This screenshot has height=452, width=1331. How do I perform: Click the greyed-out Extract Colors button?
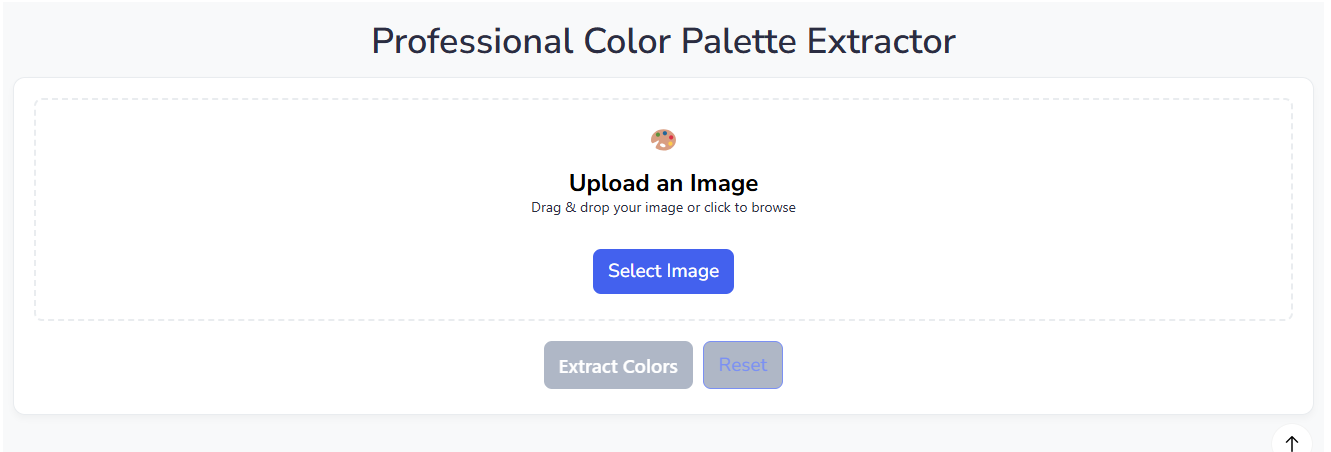(618, 366)
